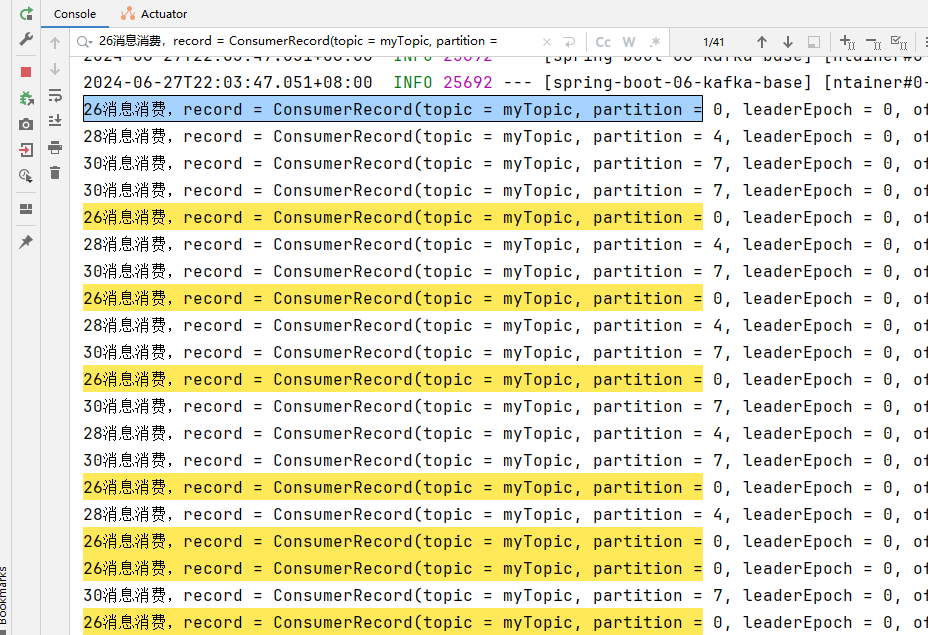
Task: Clear the search field with X
Action: 547,42
